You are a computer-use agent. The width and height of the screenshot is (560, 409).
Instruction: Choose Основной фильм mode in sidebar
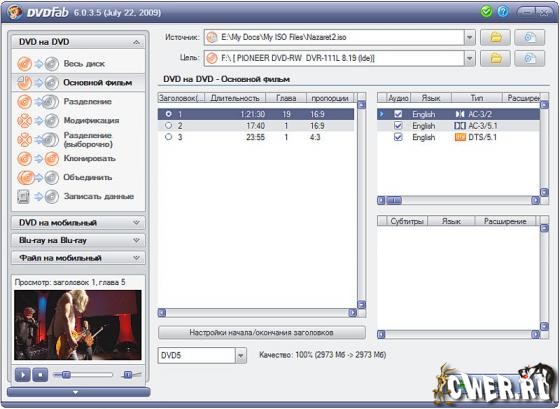coord(79,83)
